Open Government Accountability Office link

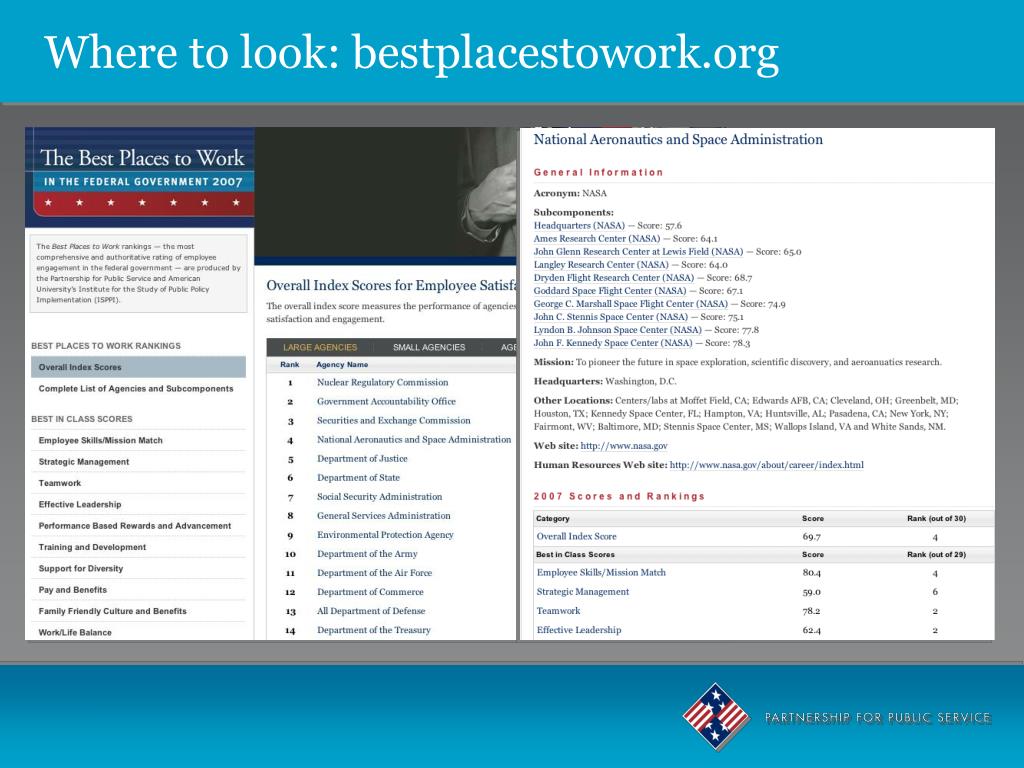pyautogui.click(x=387, y=401)
